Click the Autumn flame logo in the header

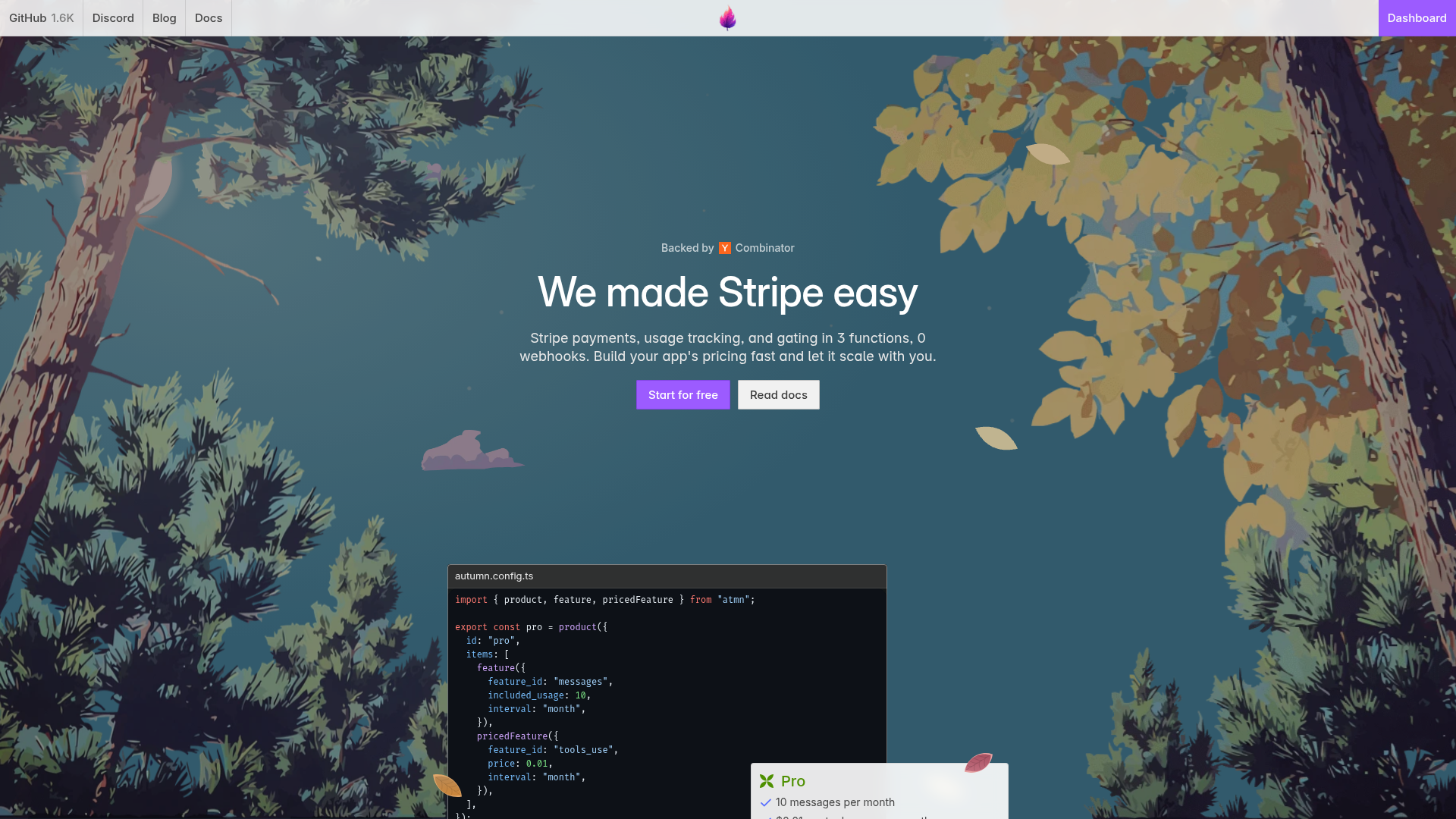click(727, 18)
